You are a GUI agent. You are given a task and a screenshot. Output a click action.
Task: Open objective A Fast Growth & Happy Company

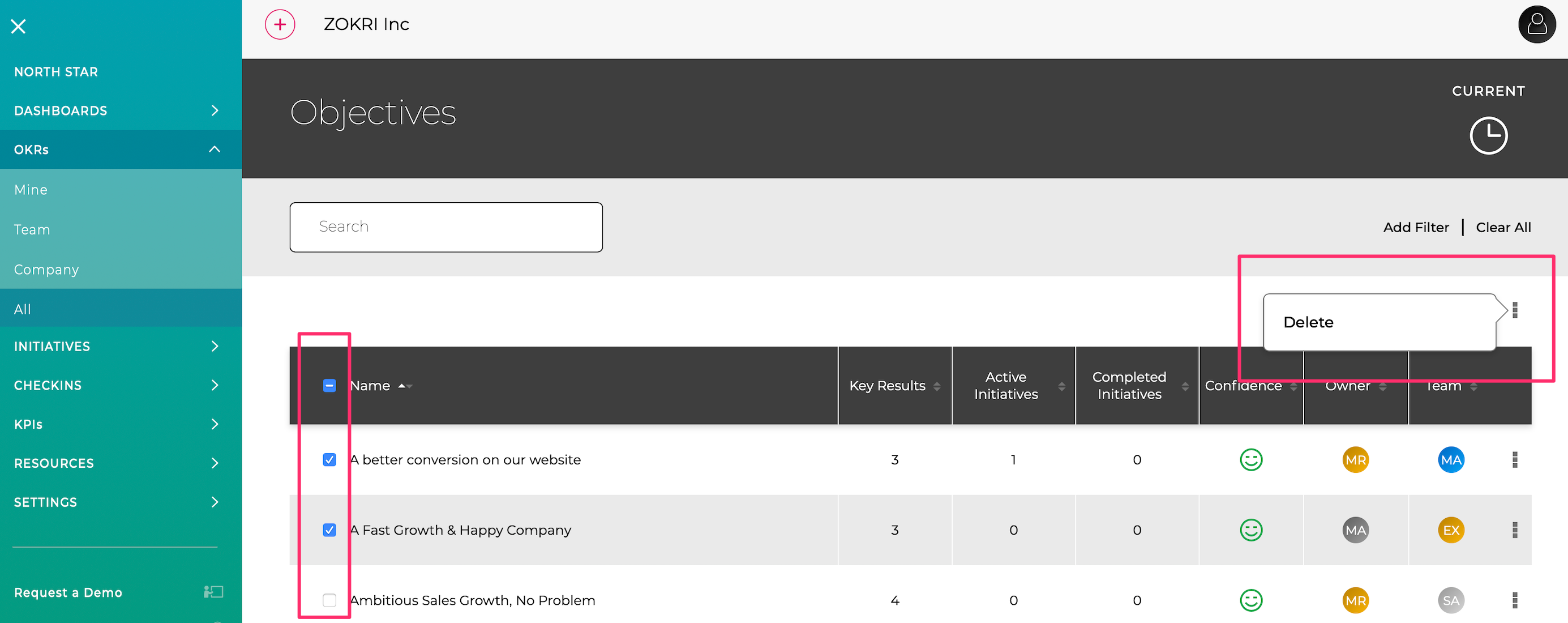click(x=460, y=530)
